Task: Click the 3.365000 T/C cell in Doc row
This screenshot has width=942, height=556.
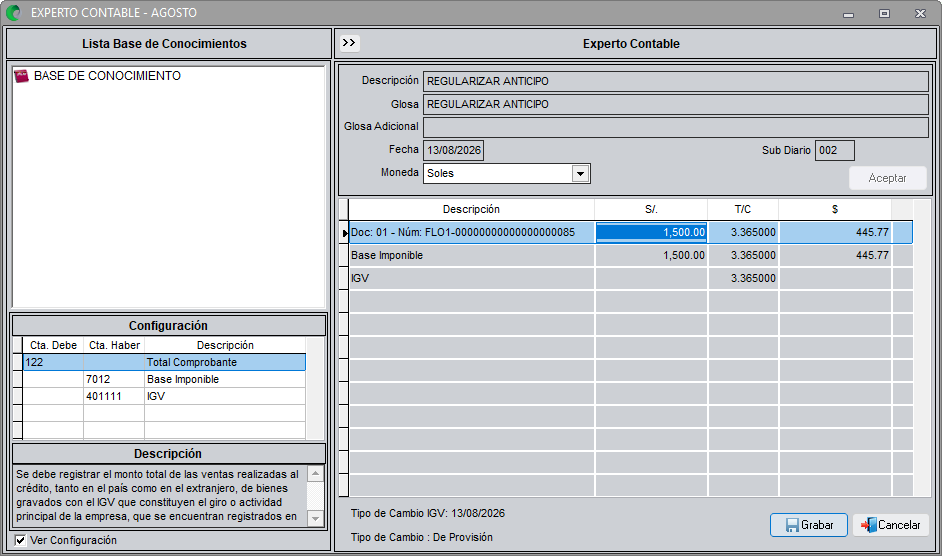Action: click(743, 232)
